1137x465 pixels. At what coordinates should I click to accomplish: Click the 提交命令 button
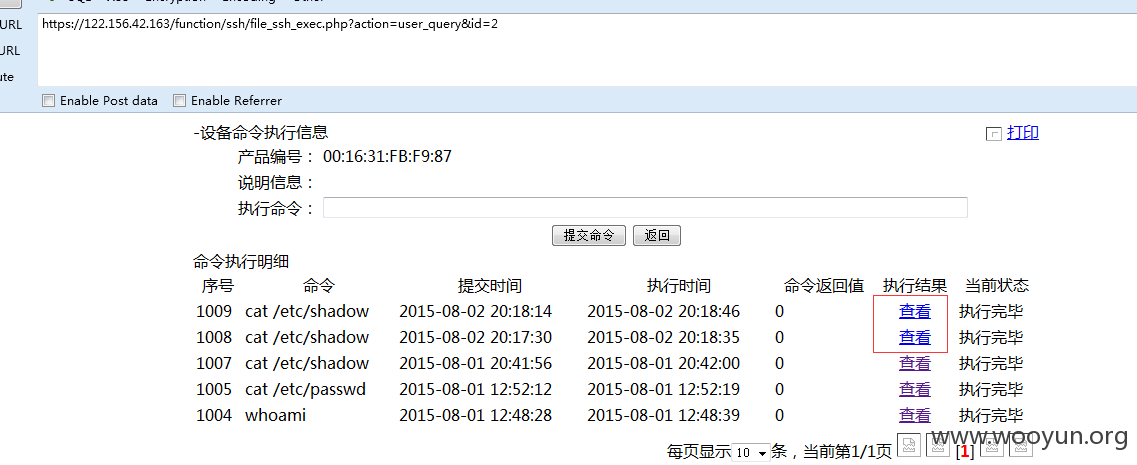588,236
